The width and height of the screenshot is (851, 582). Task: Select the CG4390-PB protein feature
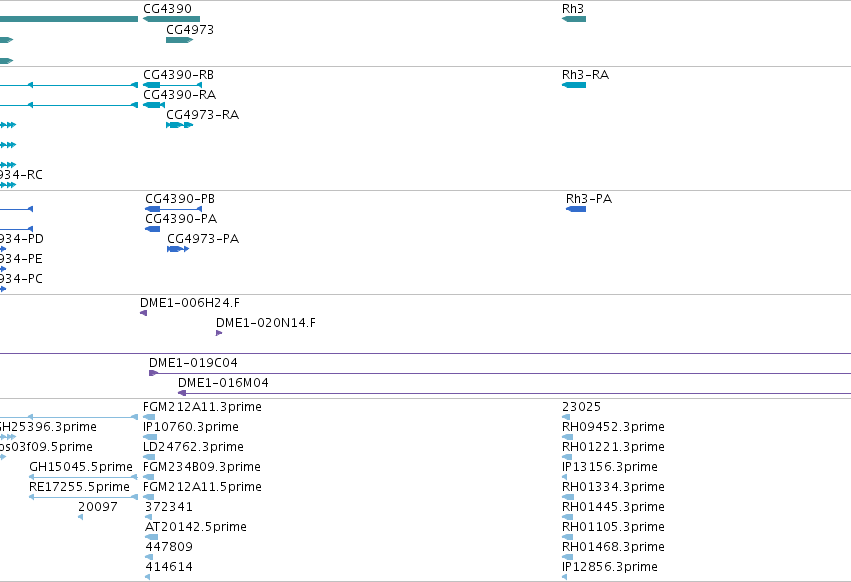173,209
